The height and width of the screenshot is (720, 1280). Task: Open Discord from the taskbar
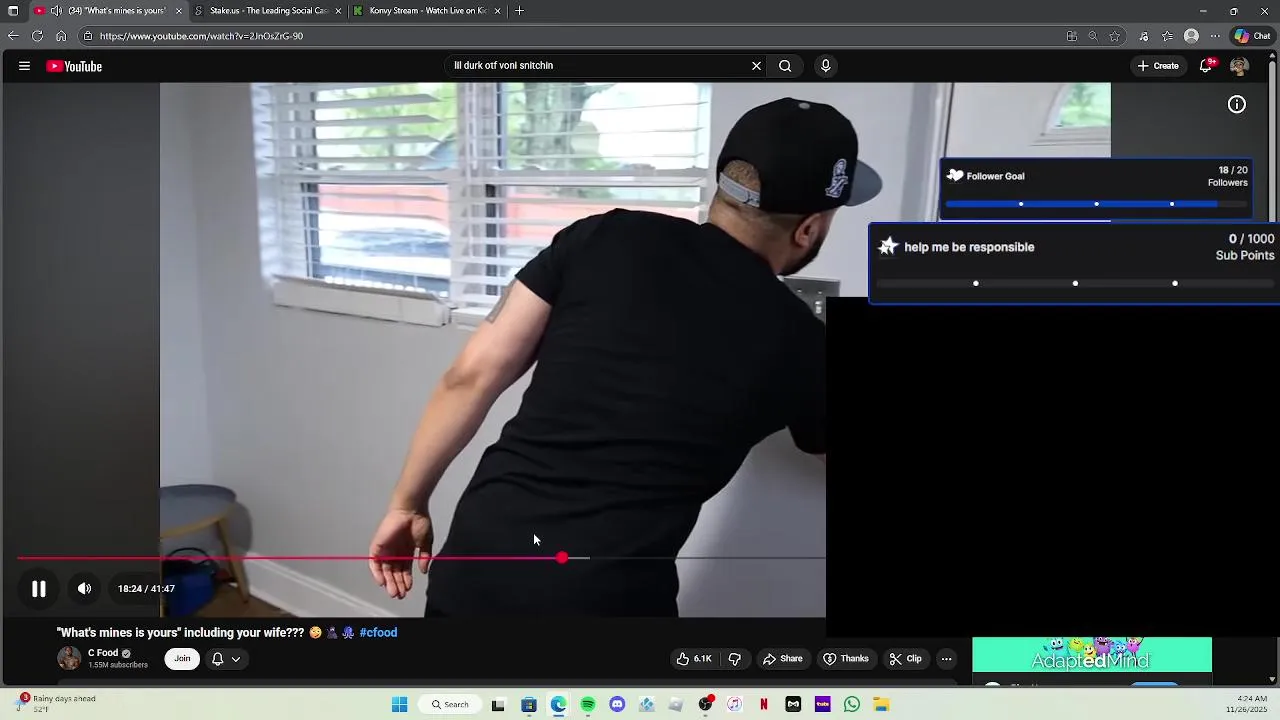pyautogui.click(x=617, y=704)
